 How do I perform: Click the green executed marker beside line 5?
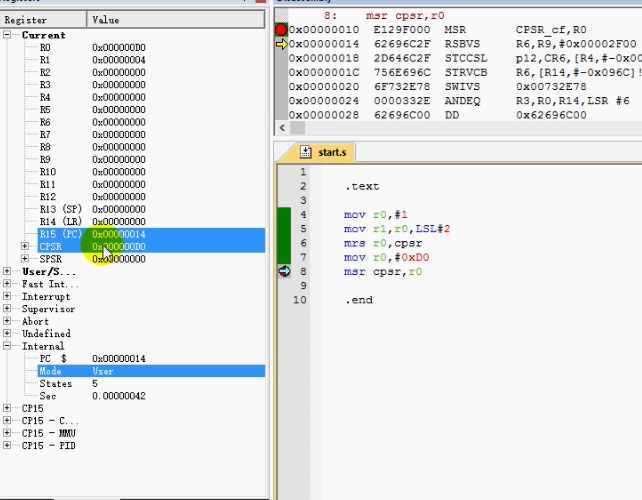[x=284, y=229]
